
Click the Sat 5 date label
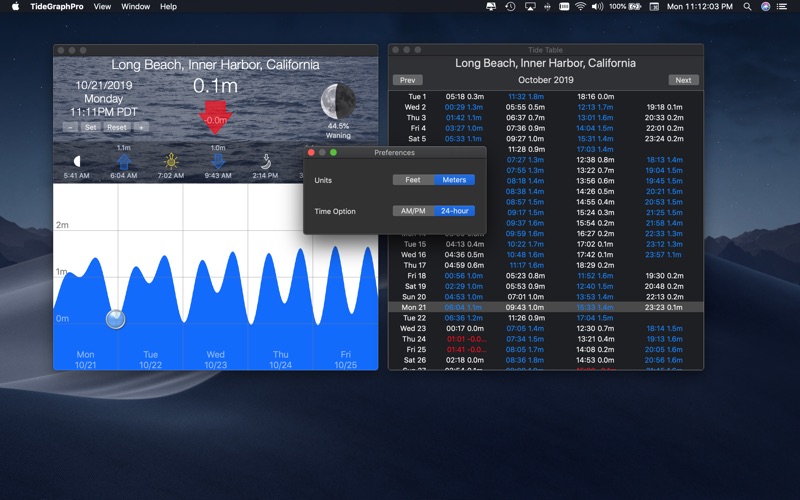pos(417,139)
